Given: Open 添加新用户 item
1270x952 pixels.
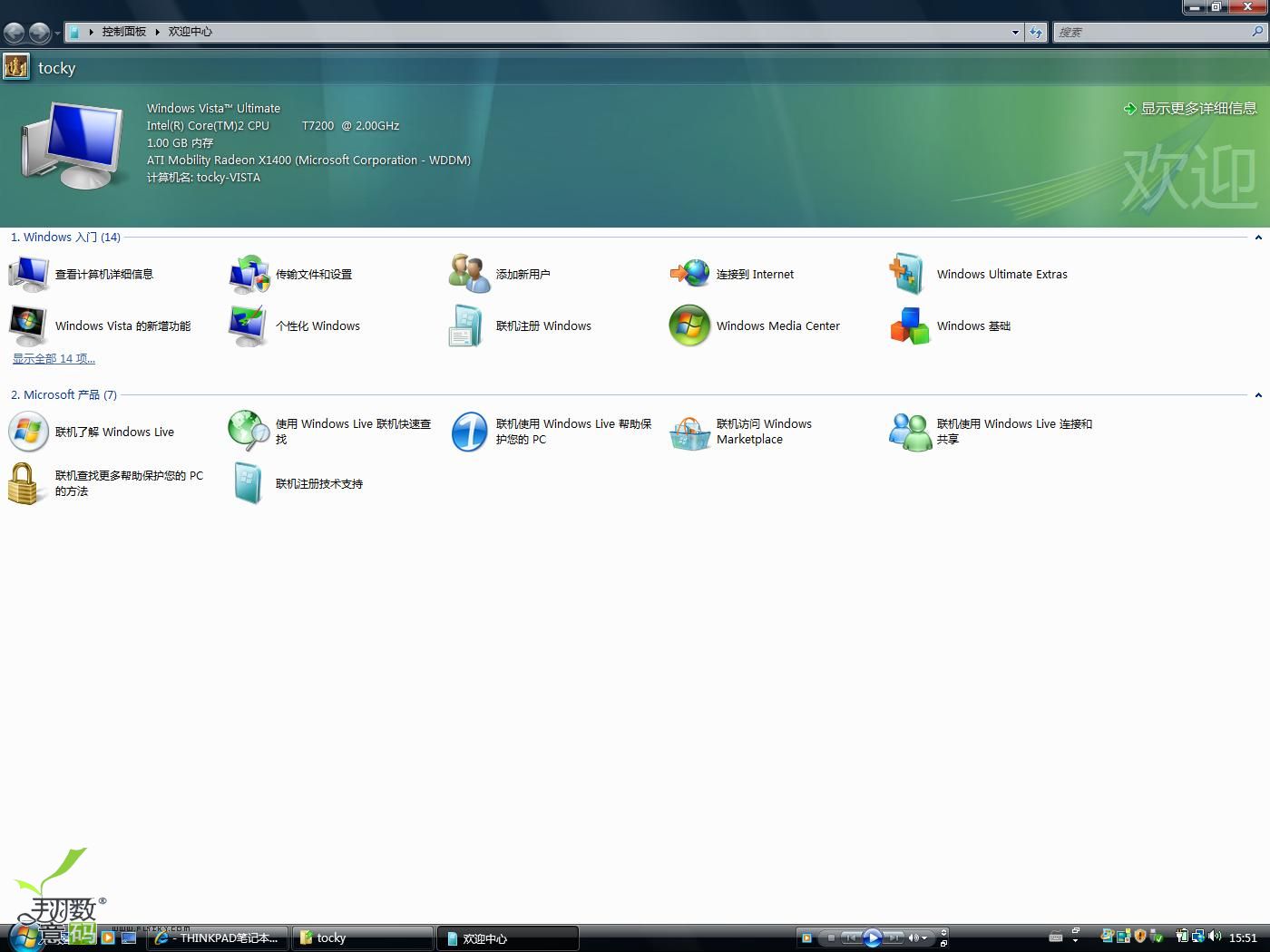Looking at the screenshot, I should click(x=500, y=274).
